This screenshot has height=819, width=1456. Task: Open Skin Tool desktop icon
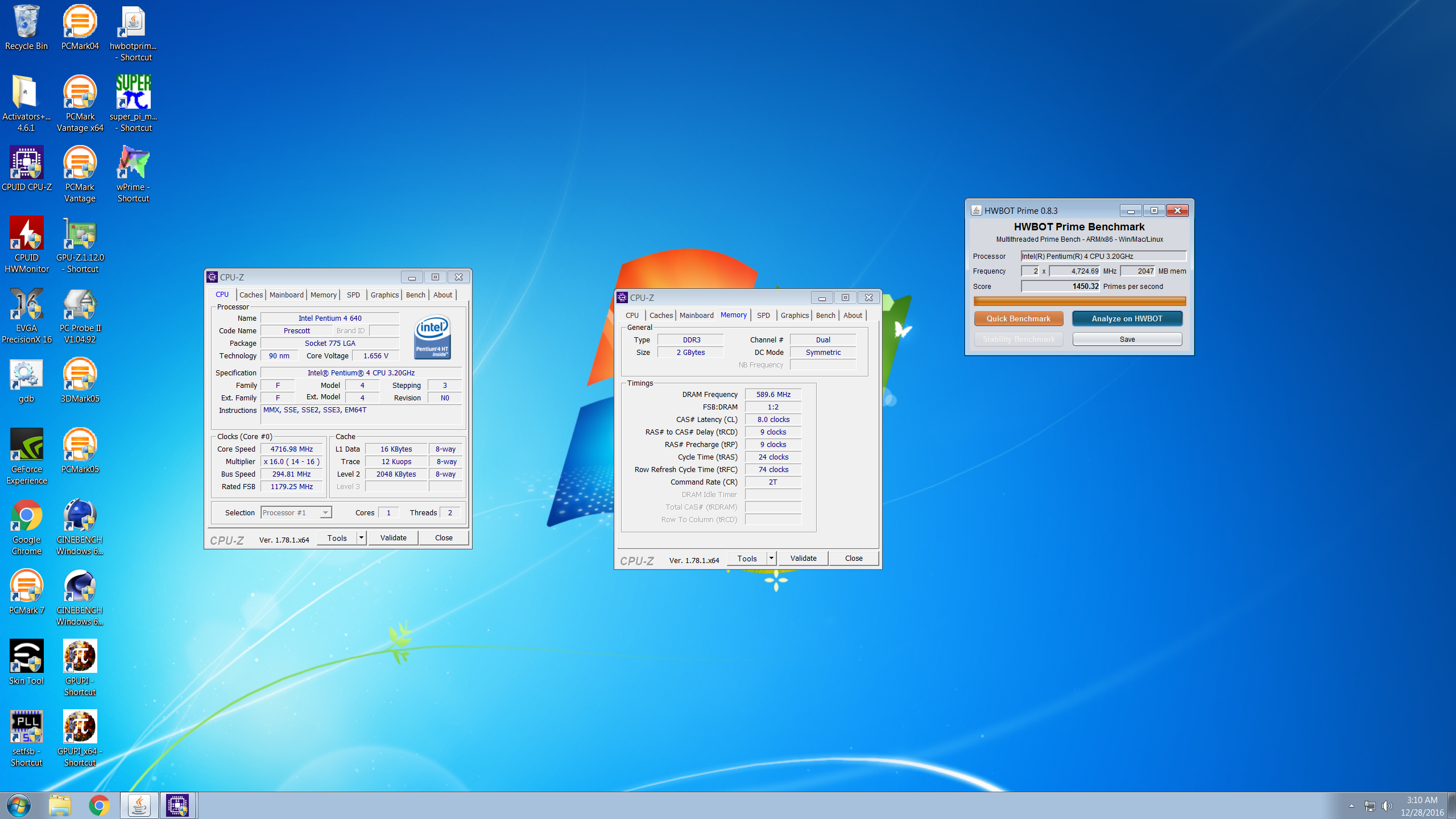pos(26,663)
